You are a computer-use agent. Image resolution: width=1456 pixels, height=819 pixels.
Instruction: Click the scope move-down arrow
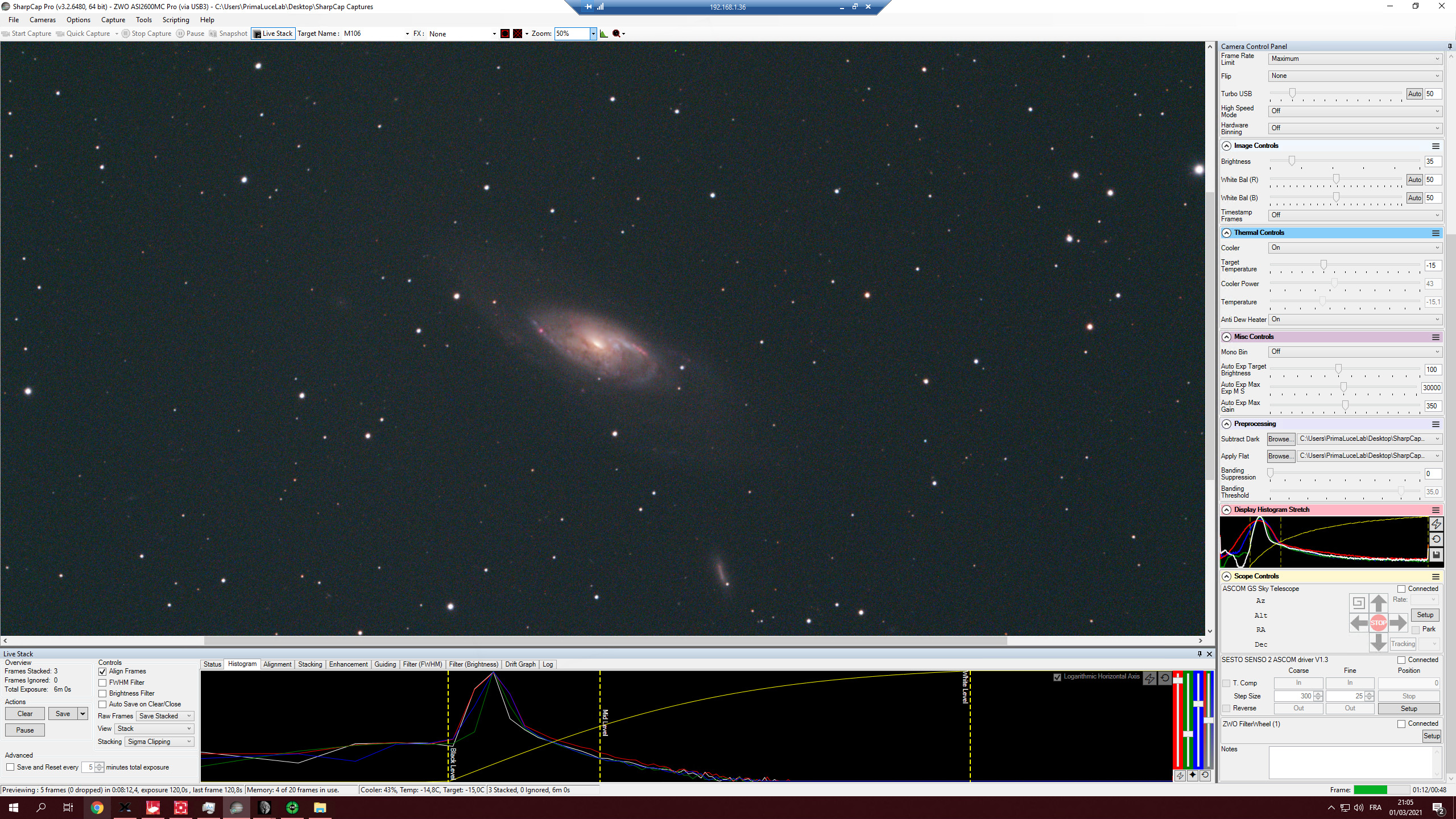pos(1378,643)
